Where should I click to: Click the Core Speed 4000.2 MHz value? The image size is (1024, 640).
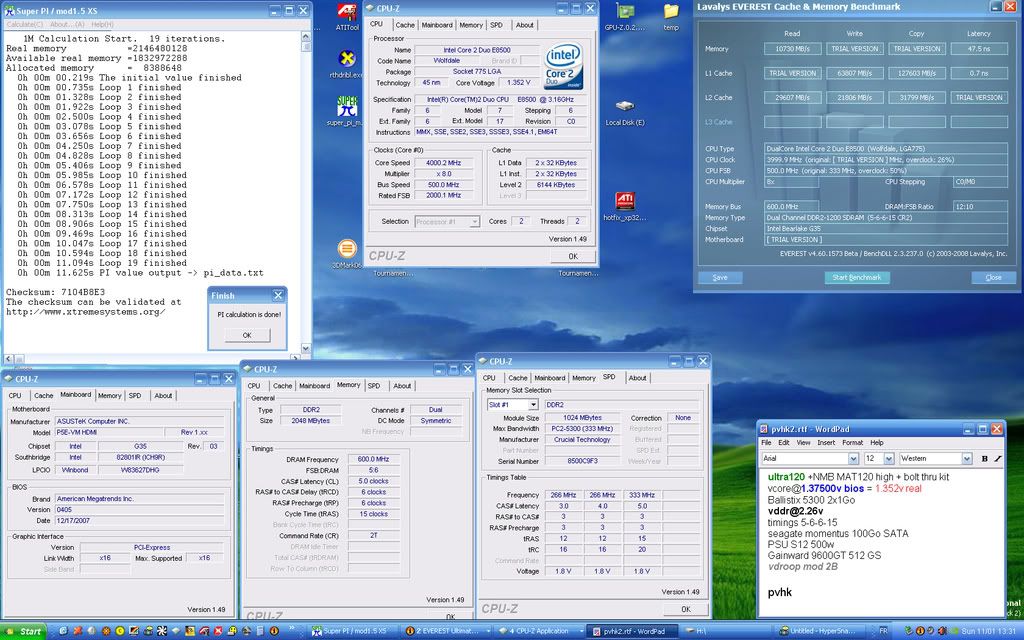point(443,163)
